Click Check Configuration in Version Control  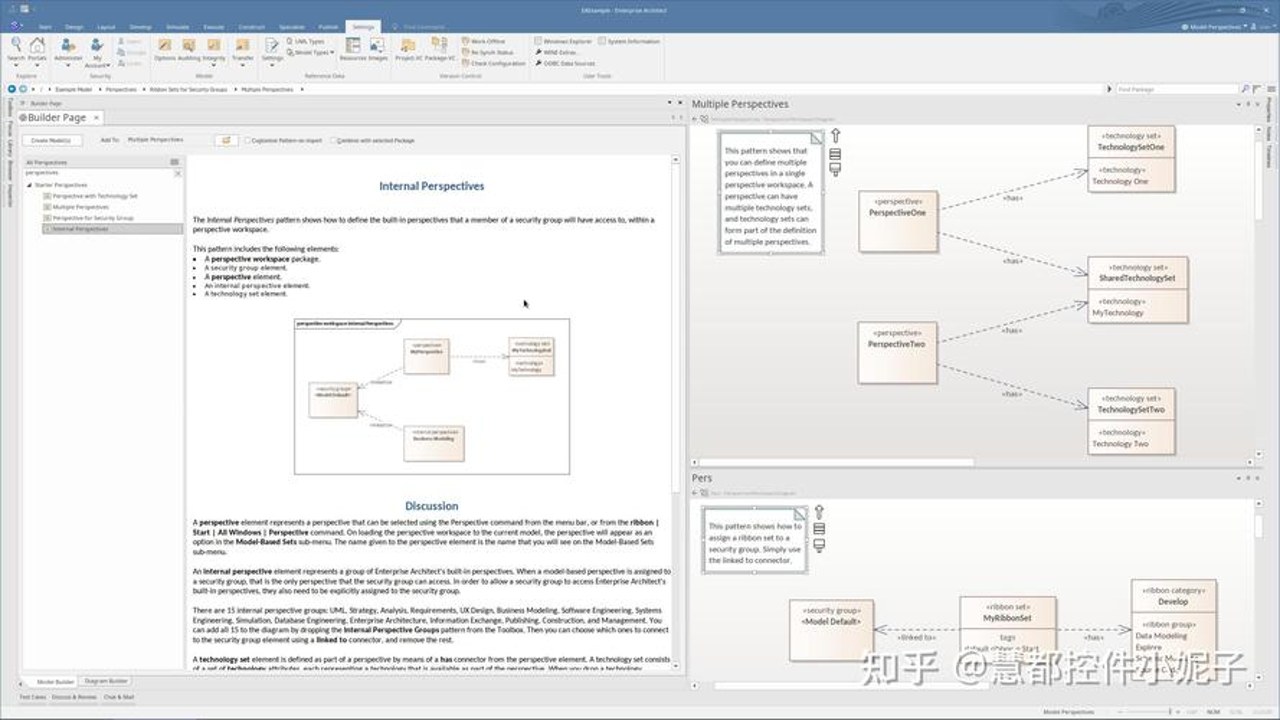(x=494, y=63)
